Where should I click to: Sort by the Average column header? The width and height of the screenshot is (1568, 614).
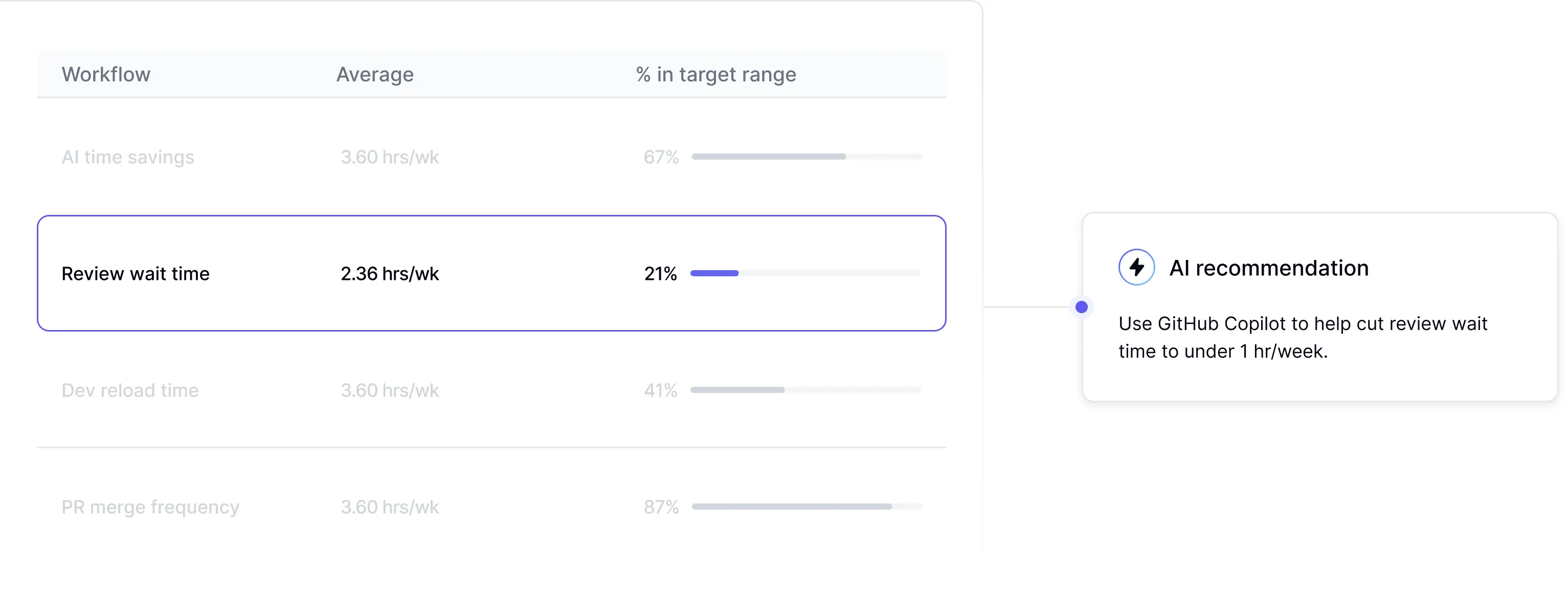coord(375,74)
